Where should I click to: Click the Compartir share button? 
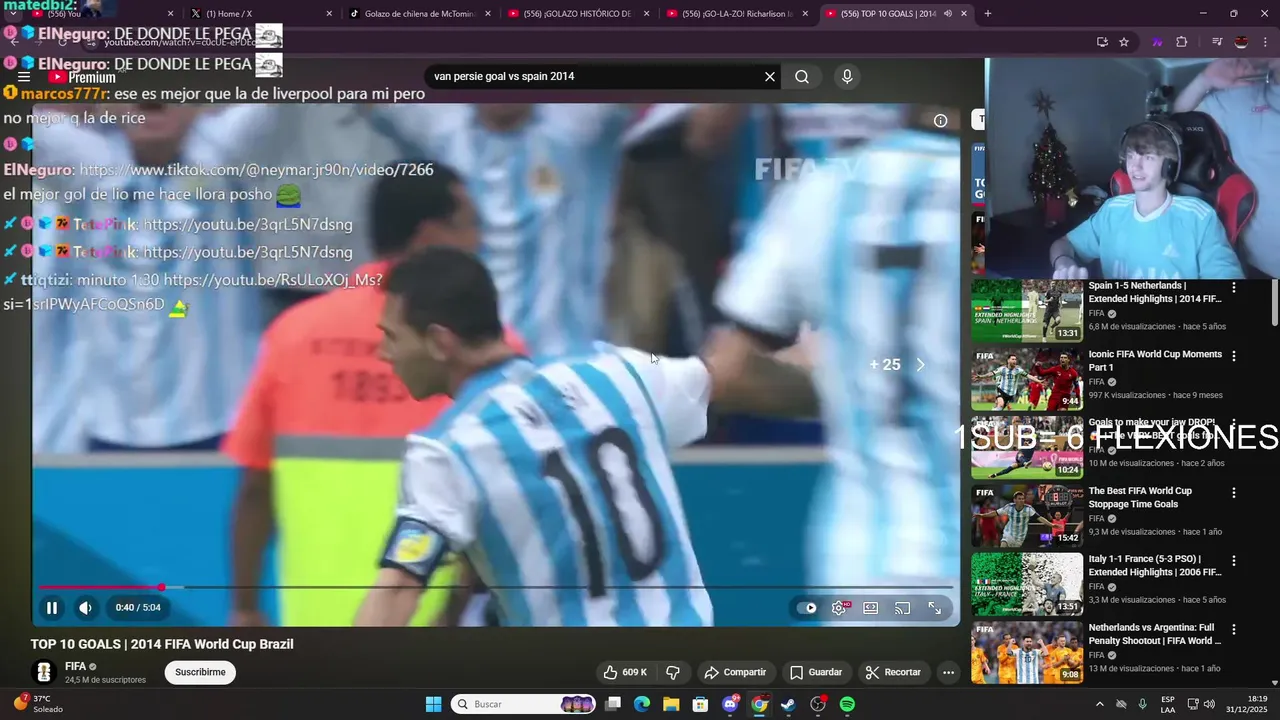[735, 672]
